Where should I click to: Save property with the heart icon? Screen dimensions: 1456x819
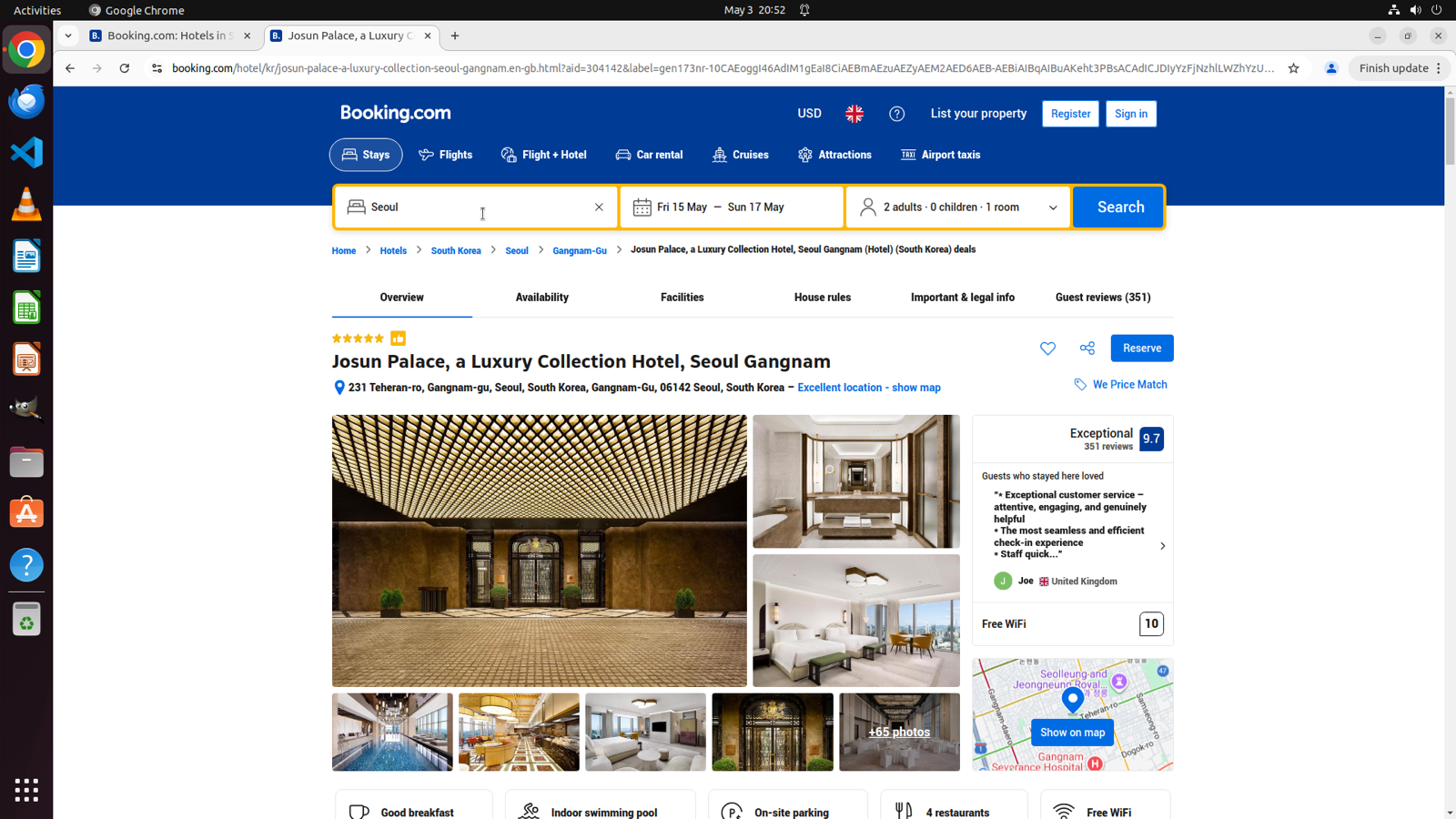coord(1047,349)
